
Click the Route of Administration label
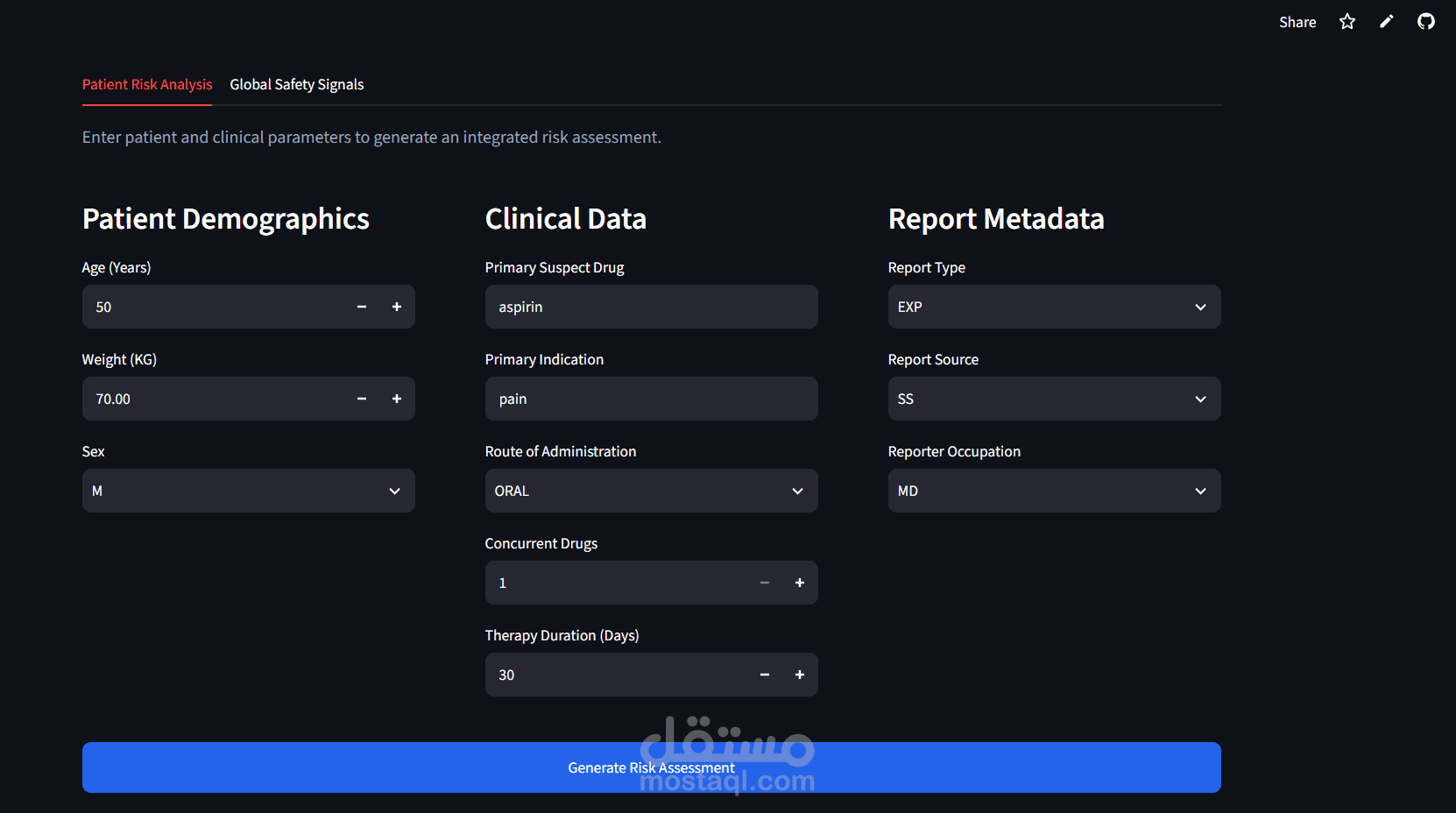[561, 451]
